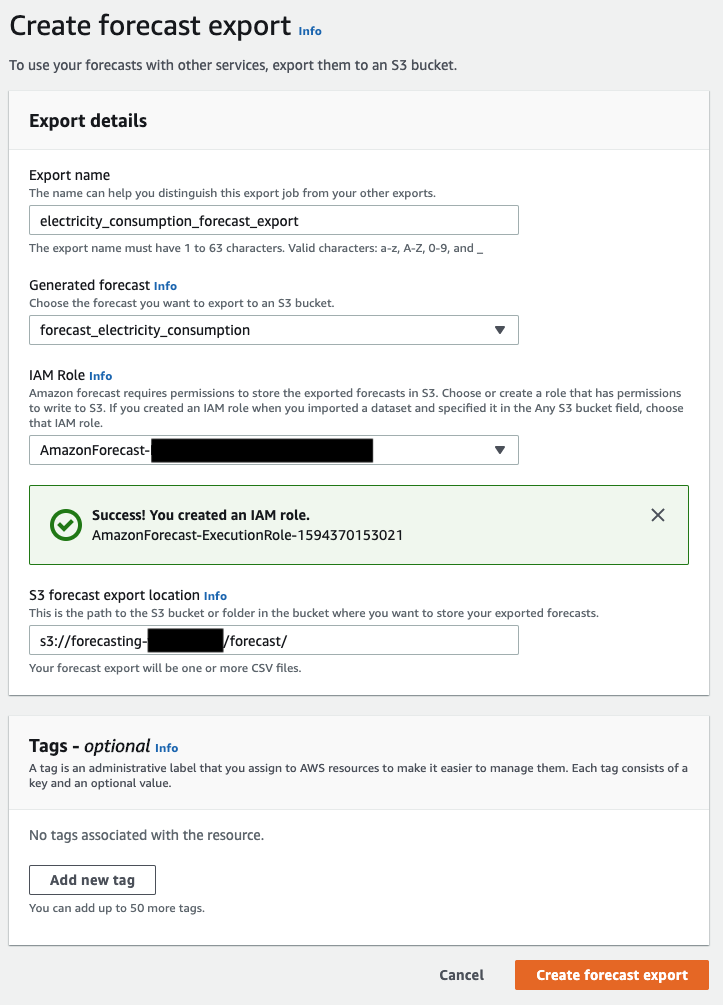Click the IAM Role dropdown arrow
Viewport: 723px width, 1005px height.
[500, 450]
